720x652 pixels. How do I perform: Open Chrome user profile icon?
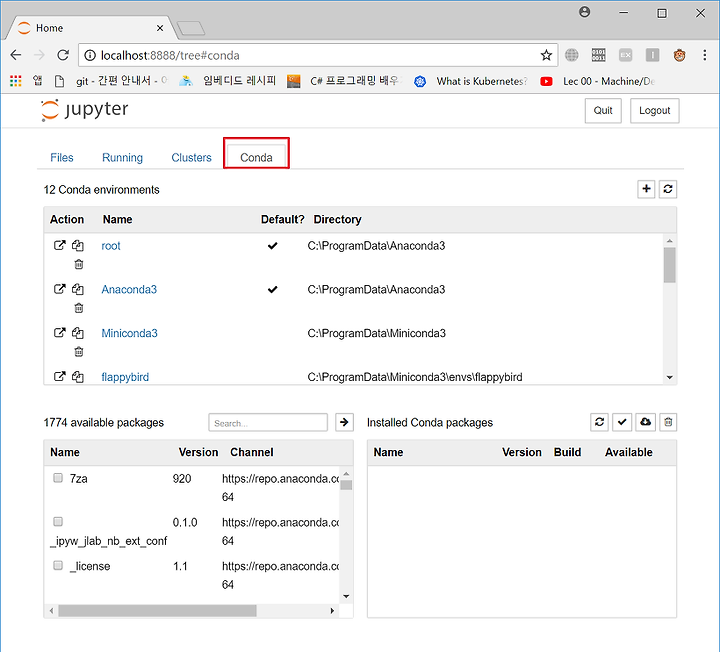(585, 12)
